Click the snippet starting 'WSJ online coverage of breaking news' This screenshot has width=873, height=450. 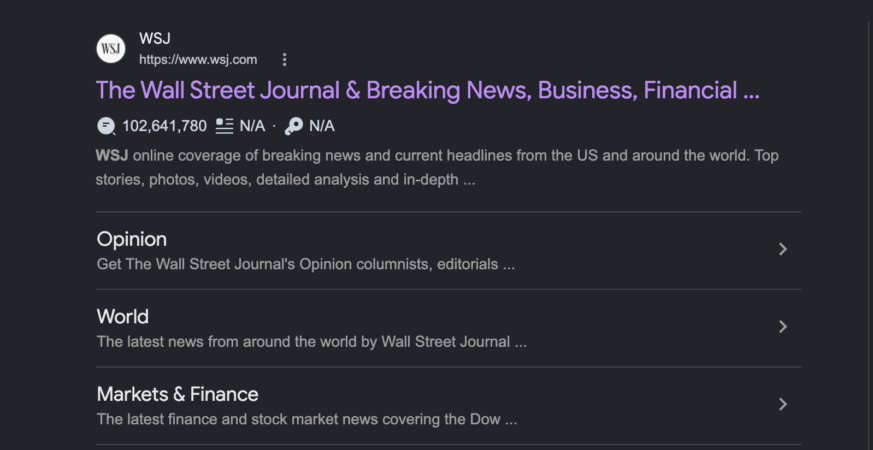pos(437,168)
